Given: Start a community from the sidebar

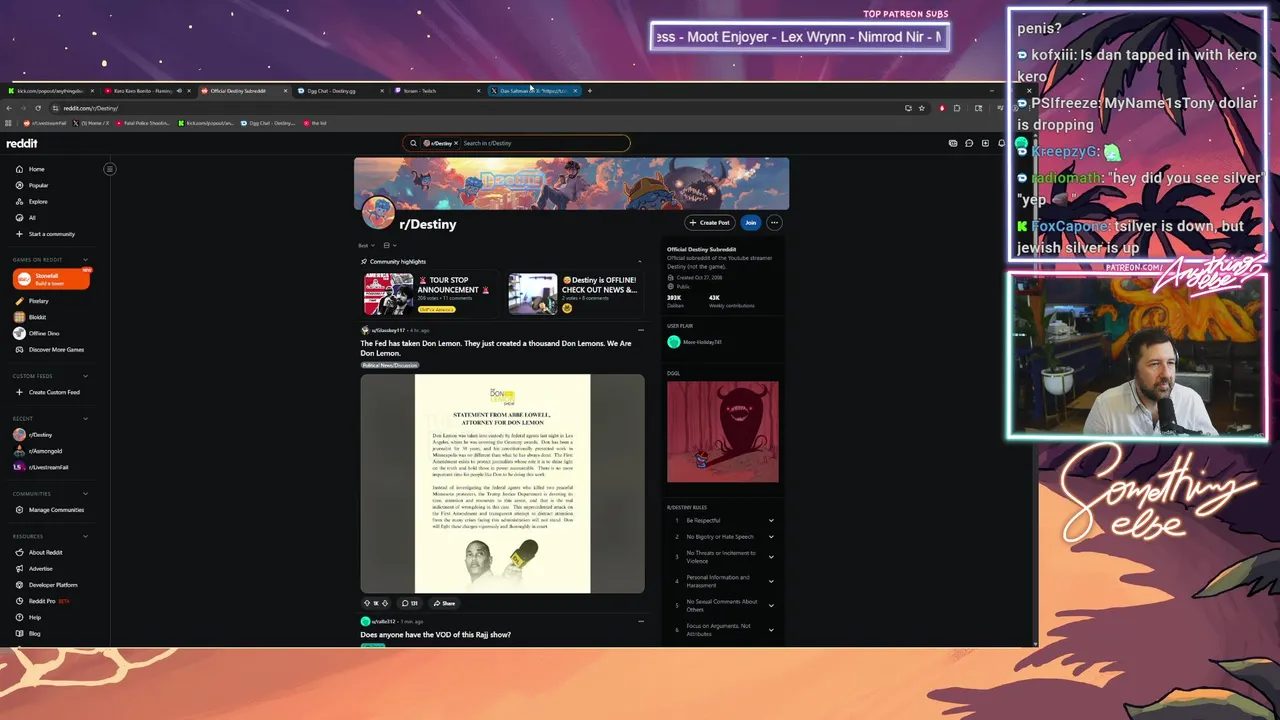Looking at the screenshot, I should point(51,234).
